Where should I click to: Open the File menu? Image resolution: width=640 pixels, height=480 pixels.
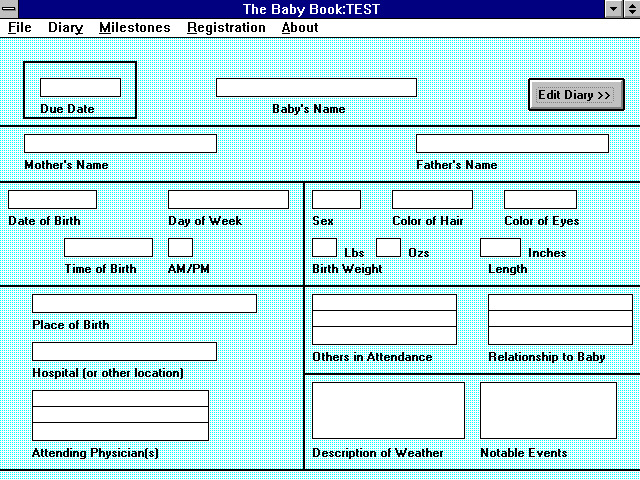pyautogui.click(x=20, y=28)
